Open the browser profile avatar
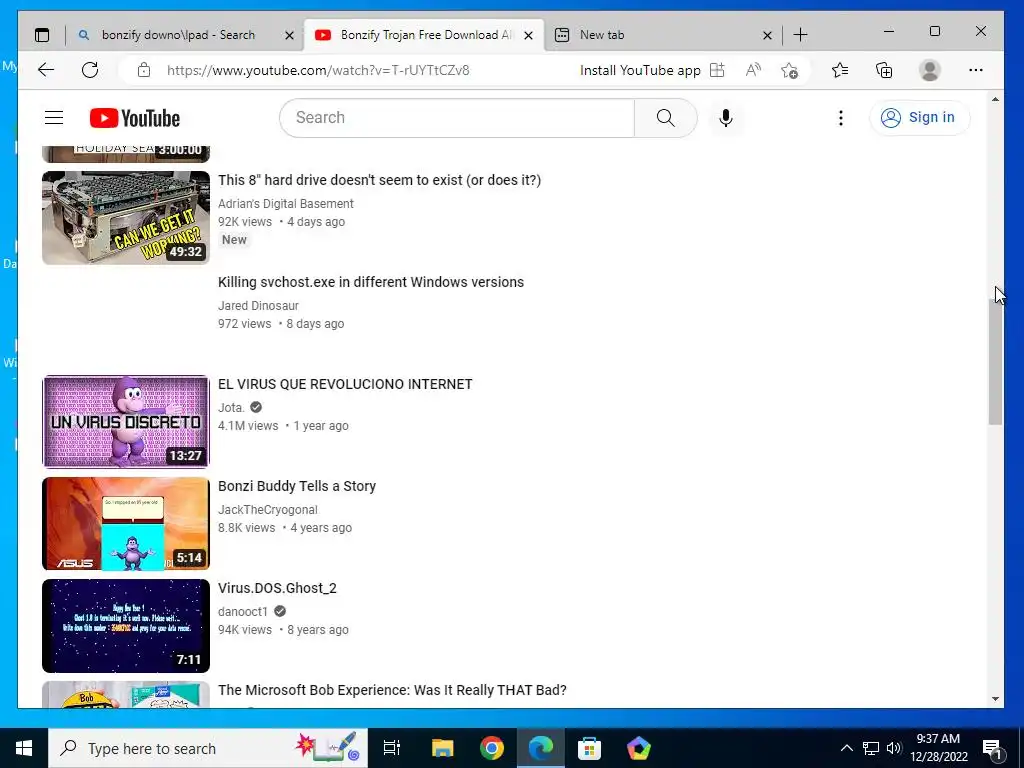This screenshot has width=1024, height=768. click(929, 70)
